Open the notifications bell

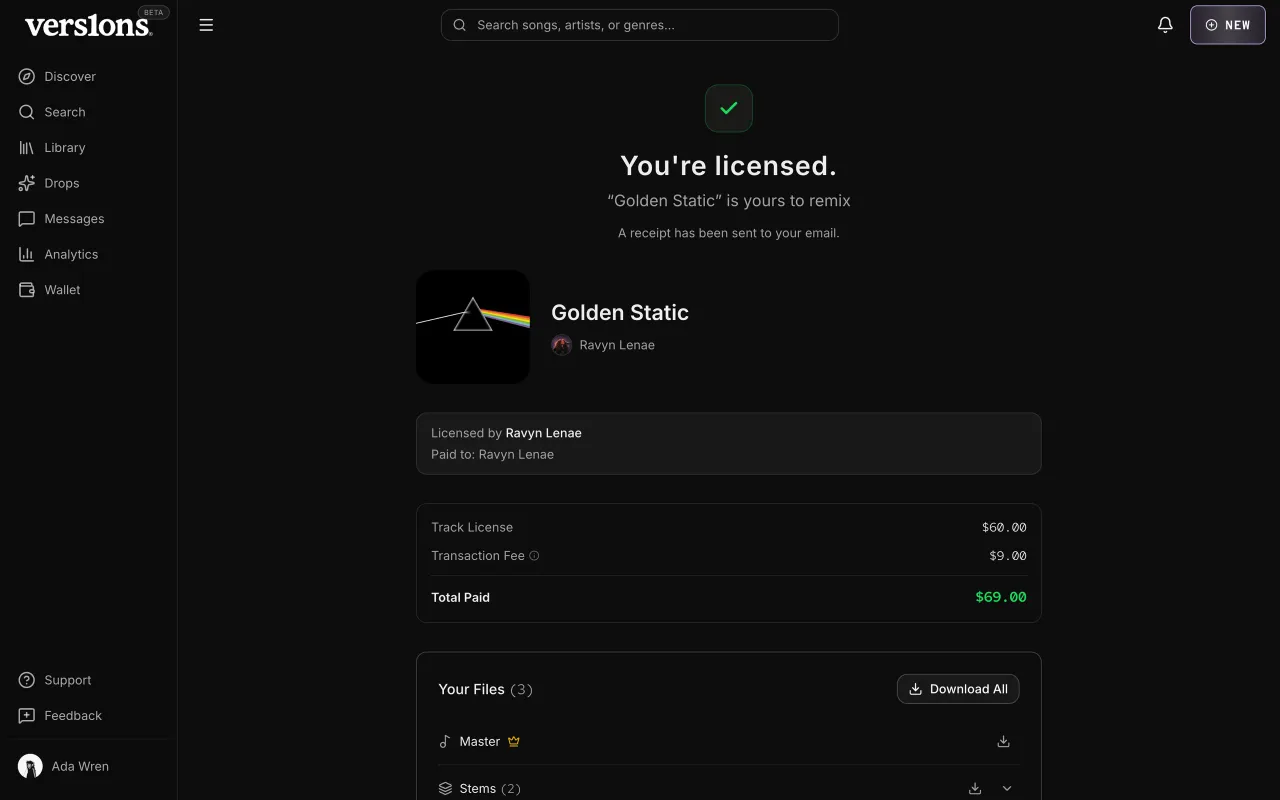[x=1165, y=25]
